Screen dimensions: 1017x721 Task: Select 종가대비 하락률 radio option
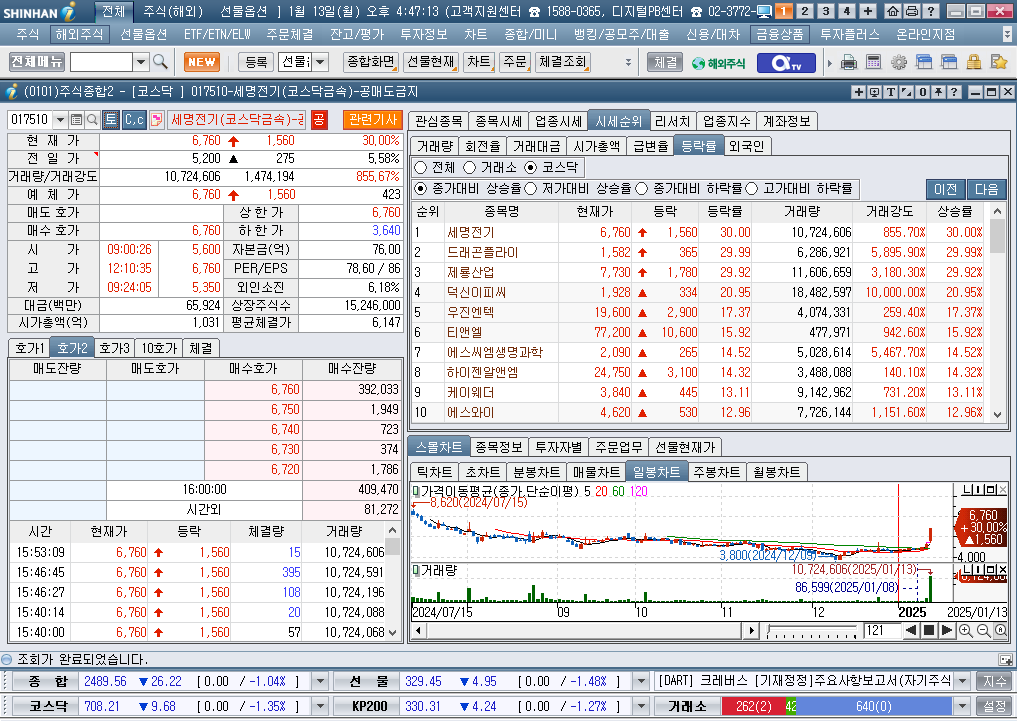[641, 189]
